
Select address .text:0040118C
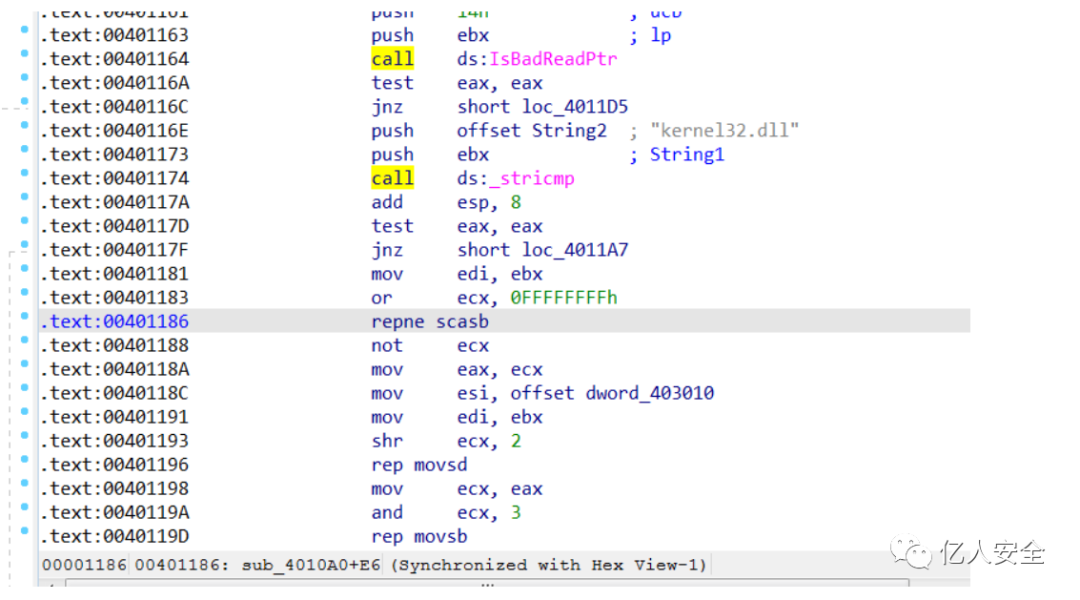point(114,393)
